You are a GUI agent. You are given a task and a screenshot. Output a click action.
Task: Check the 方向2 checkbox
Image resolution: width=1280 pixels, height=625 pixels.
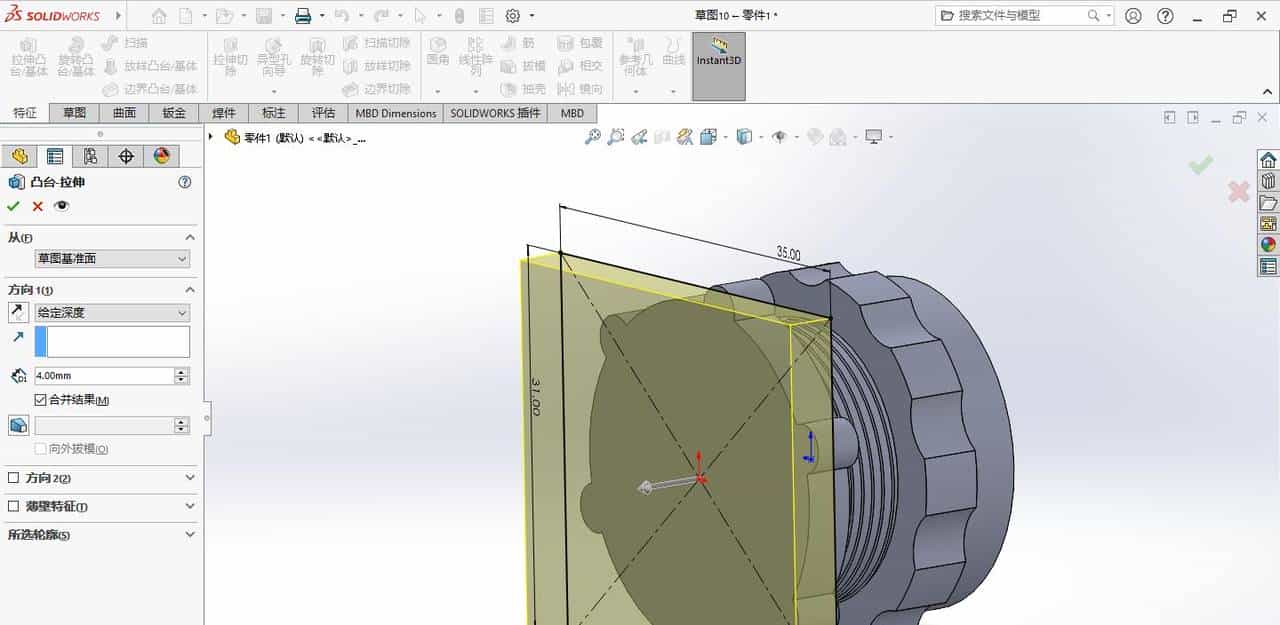[x=14, y=478]
